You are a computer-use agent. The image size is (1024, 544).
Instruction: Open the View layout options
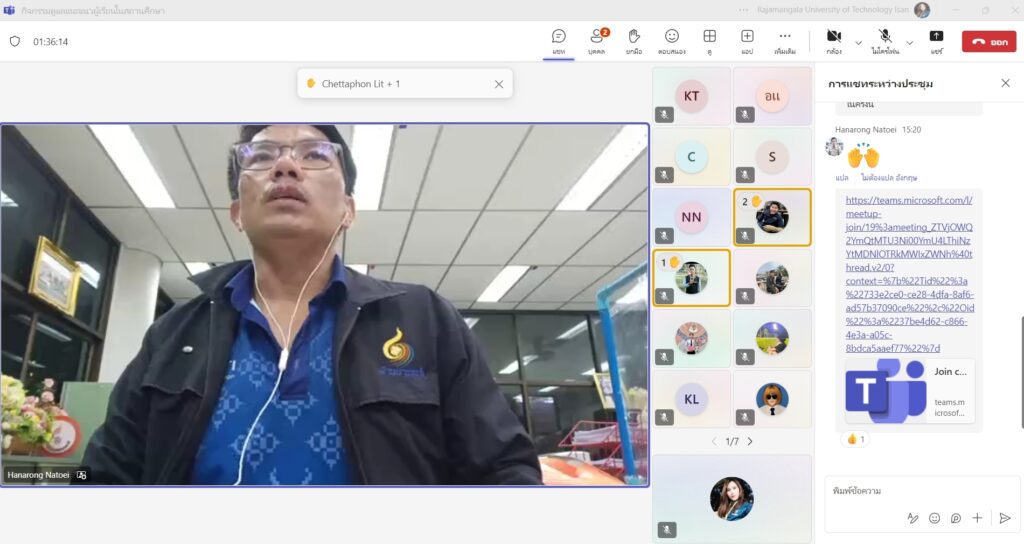(x=709, y=41)
